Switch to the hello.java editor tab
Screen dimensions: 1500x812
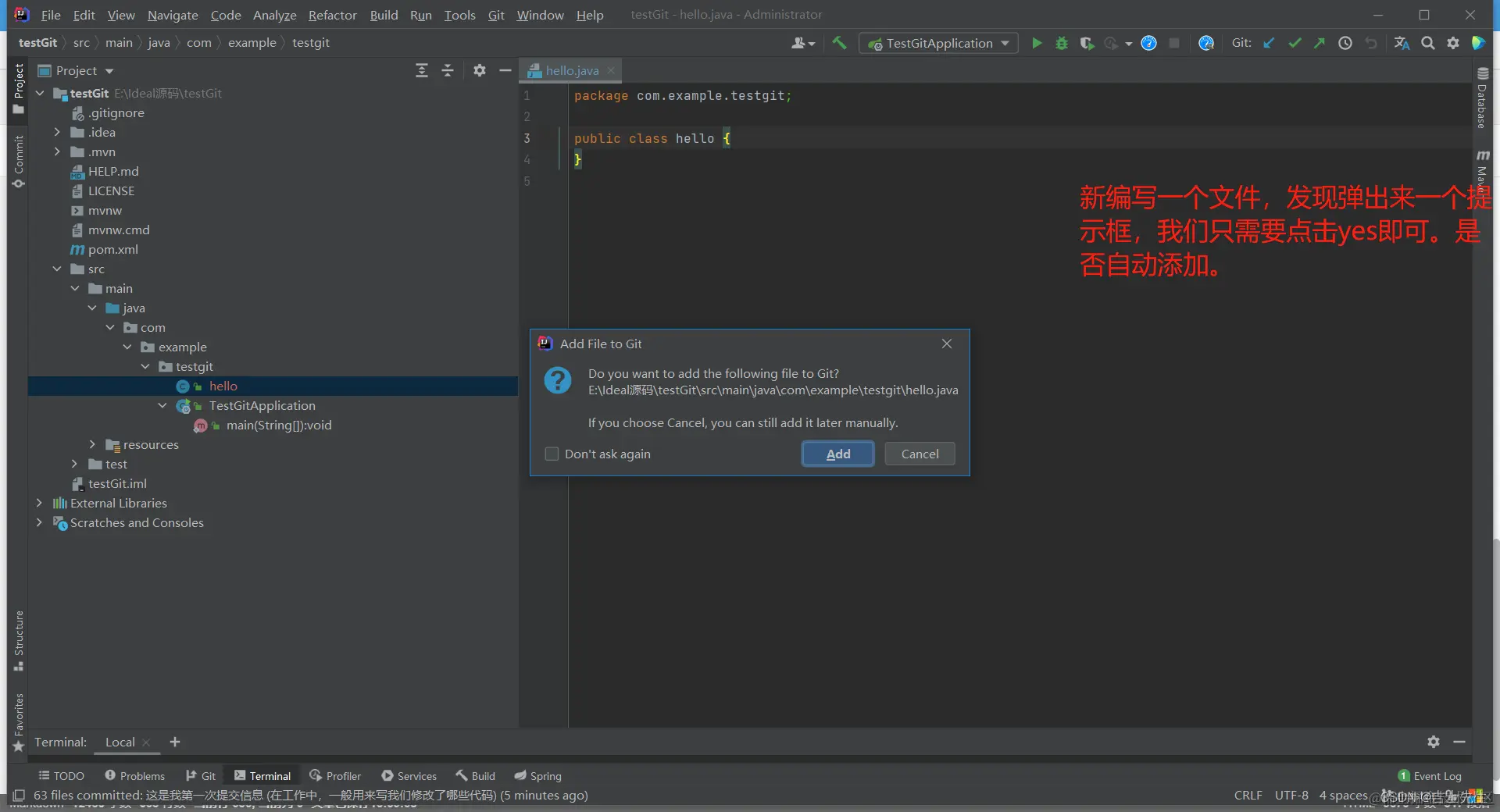(572, 71)
